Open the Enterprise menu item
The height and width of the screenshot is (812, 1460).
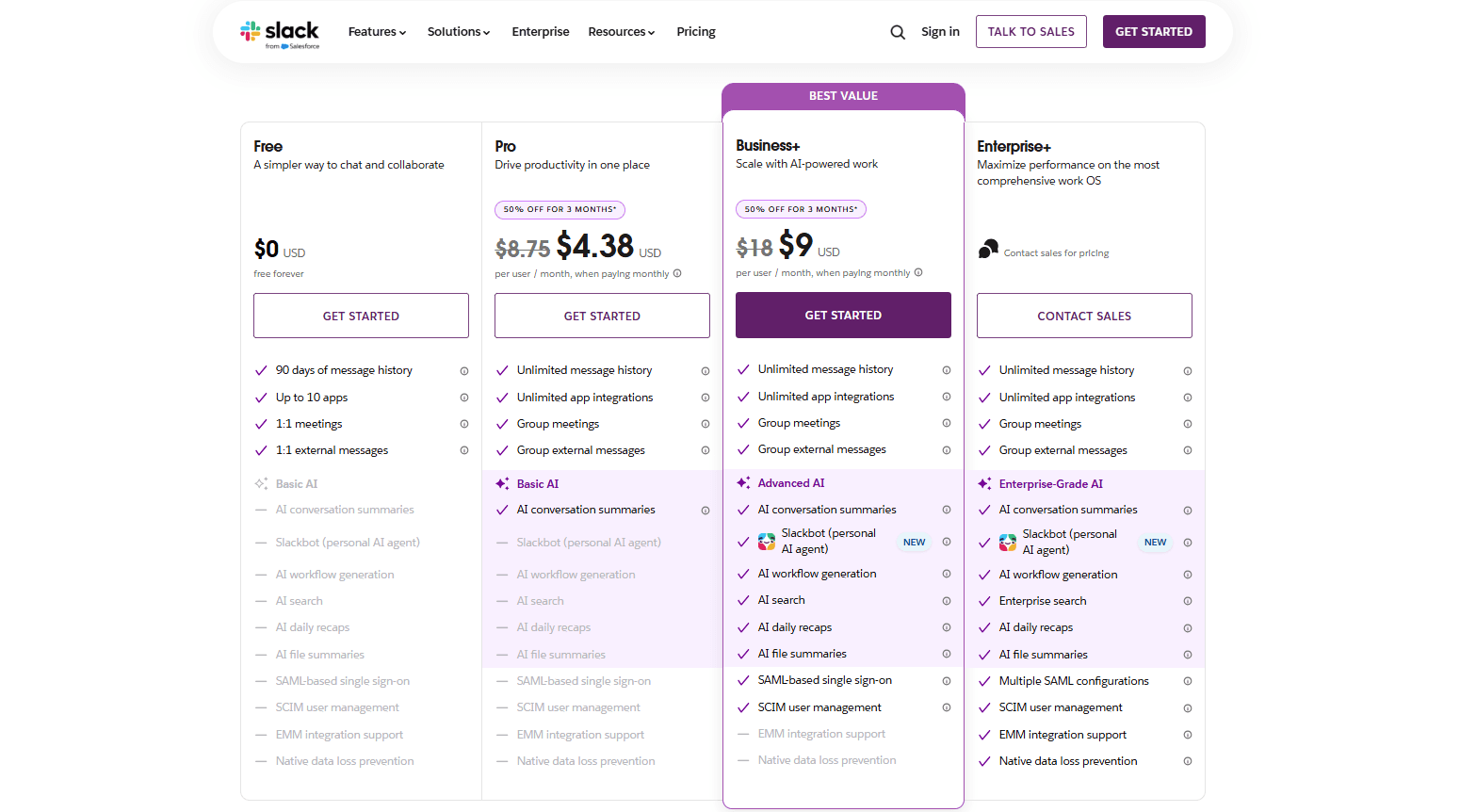click(541, 31)
